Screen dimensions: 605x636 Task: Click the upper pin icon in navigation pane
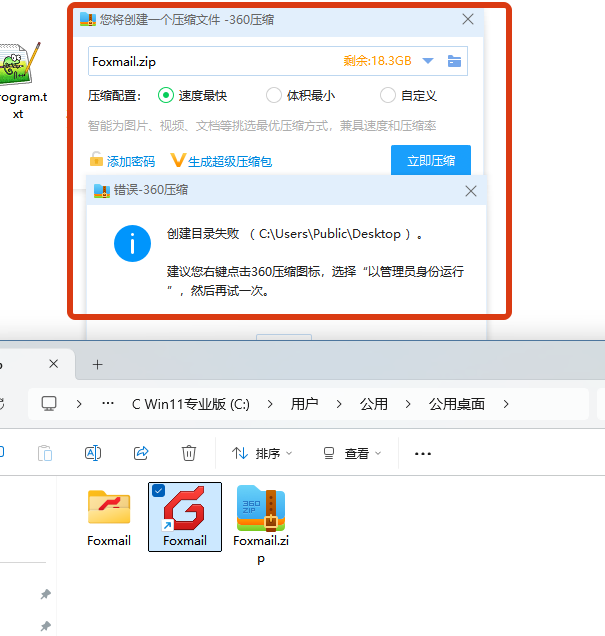point(45,594)
